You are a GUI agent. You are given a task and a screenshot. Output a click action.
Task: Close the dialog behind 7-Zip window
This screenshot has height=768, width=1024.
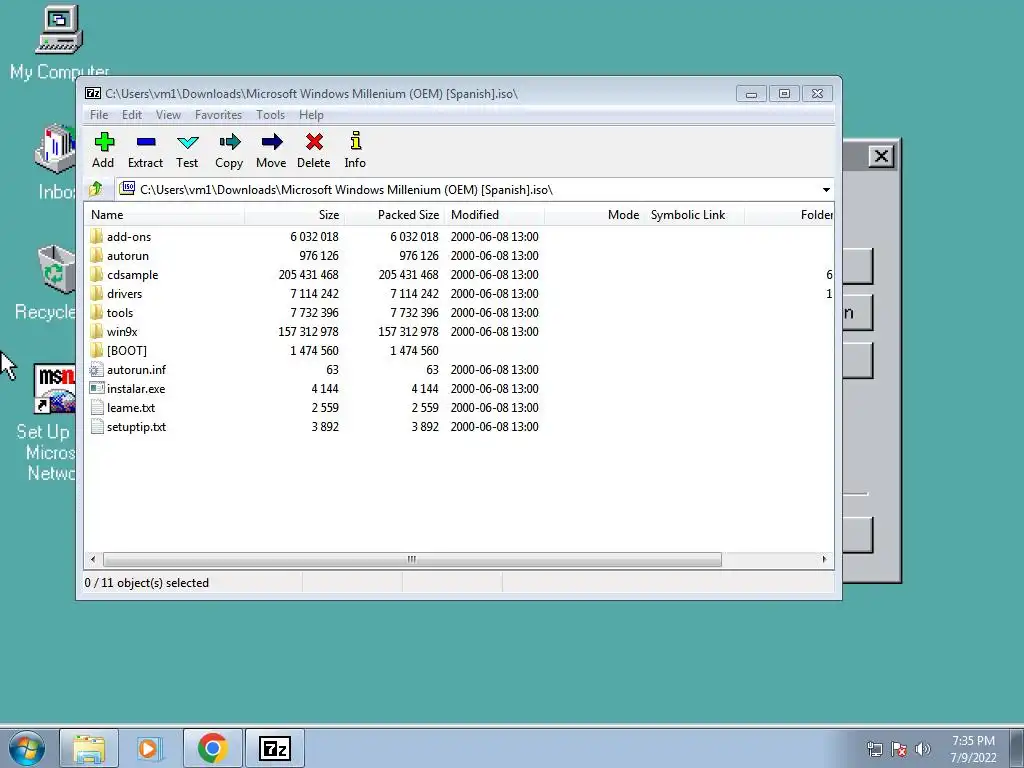[881, 156]
